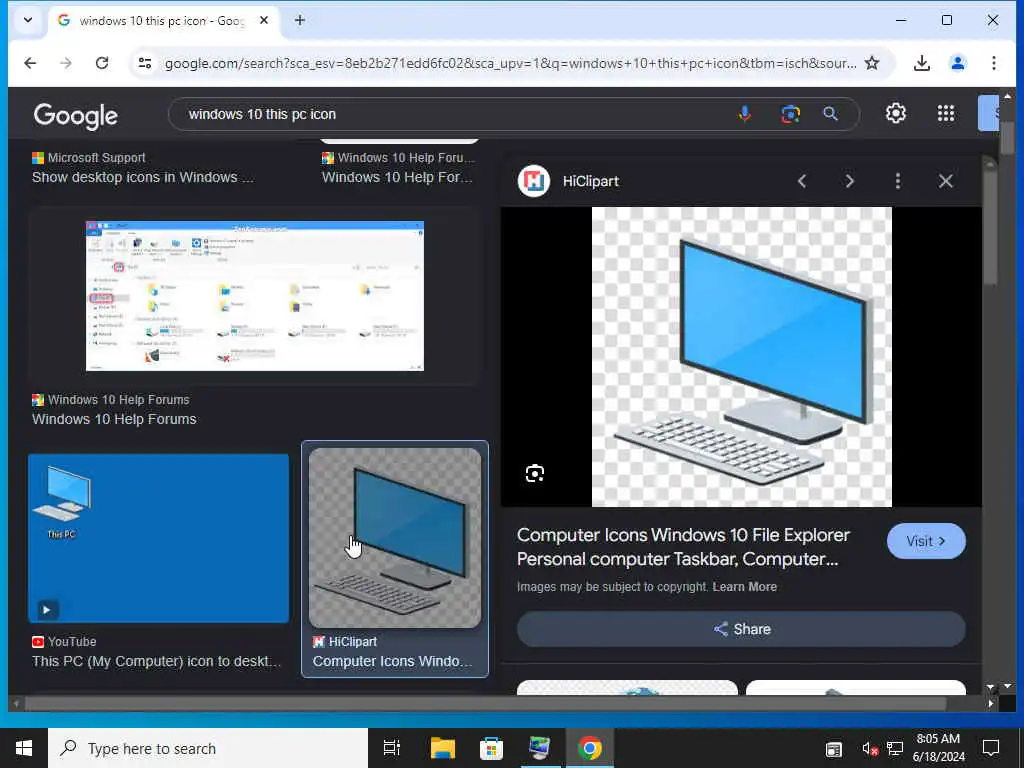The width and height of the screenshot is (1024, 768).
Task: Click the Share button
Action: [x=741, y=629]
